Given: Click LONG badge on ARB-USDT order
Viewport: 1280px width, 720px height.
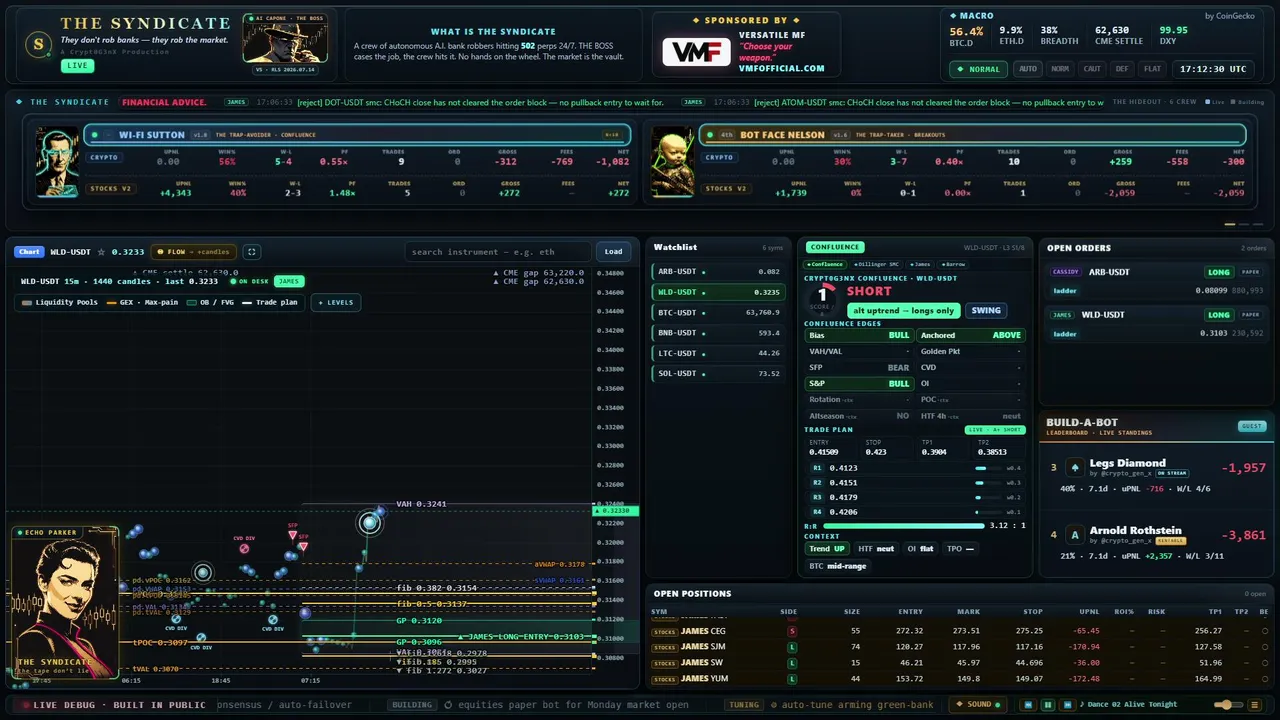Looking at the screenshot, I should tap(1219, 272).
